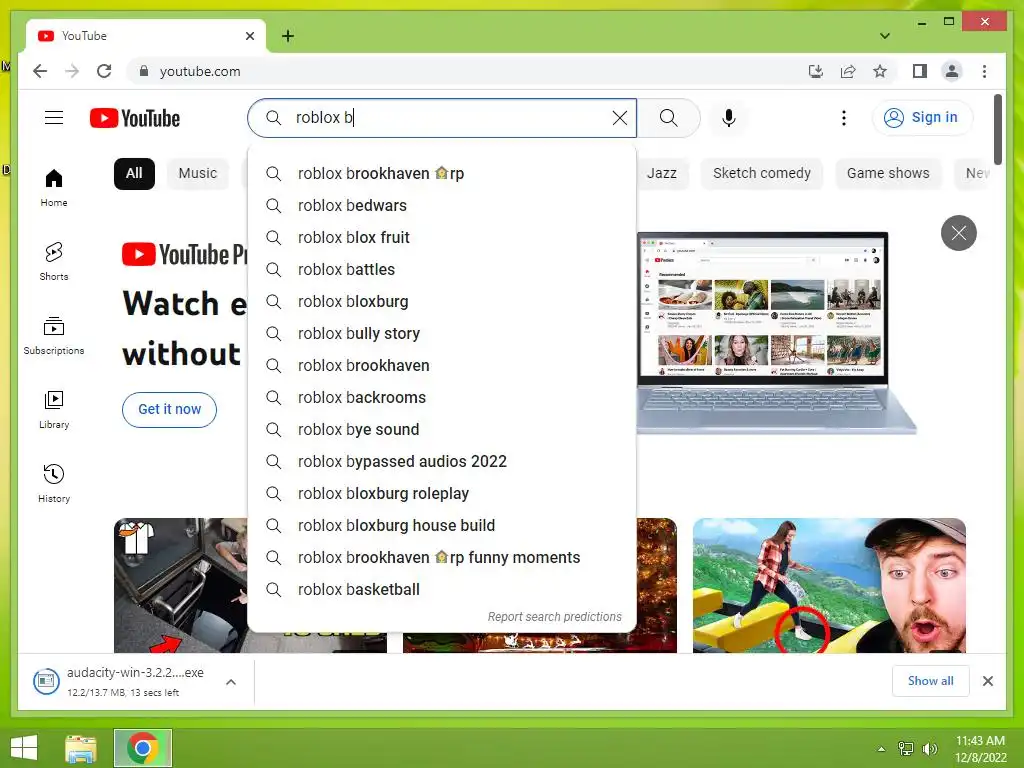
Task: Select the plain roblox brookhaven suggestion
Action: tap(442, 366)
